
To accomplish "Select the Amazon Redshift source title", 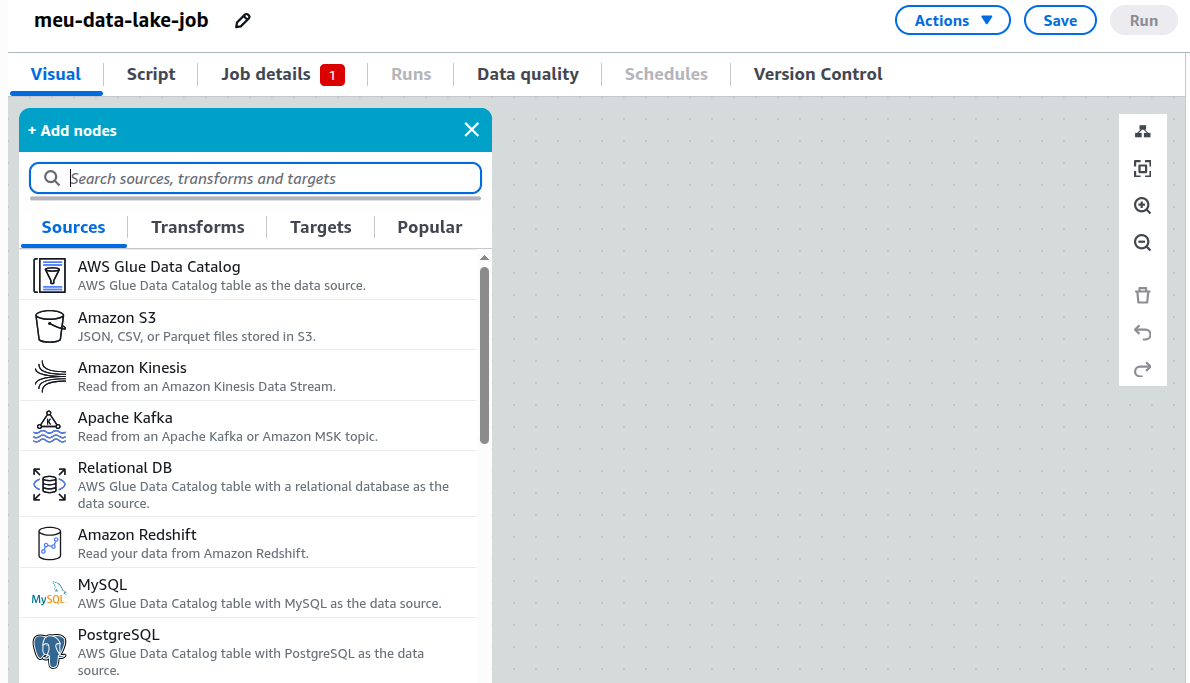I will pyautogui.click(x=137, y=535).
